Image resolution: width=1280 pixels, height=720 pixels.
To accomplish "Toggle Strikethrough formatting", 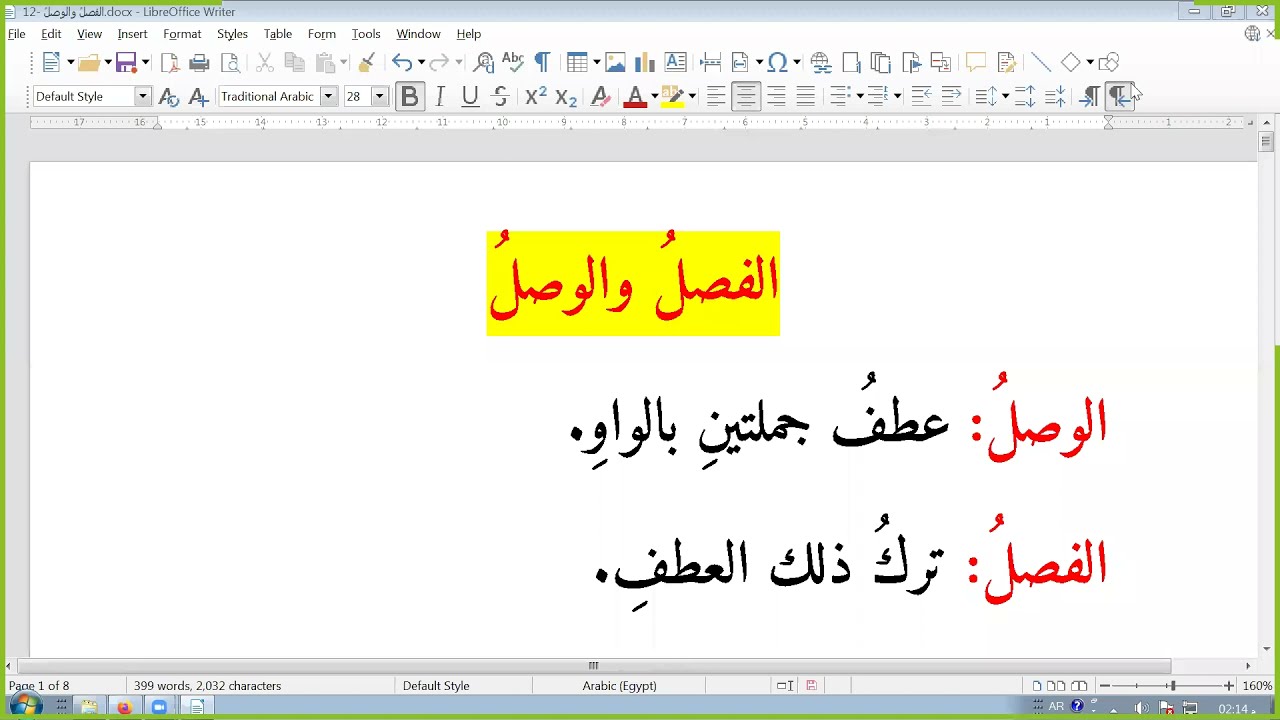I will tap(501, 97).
